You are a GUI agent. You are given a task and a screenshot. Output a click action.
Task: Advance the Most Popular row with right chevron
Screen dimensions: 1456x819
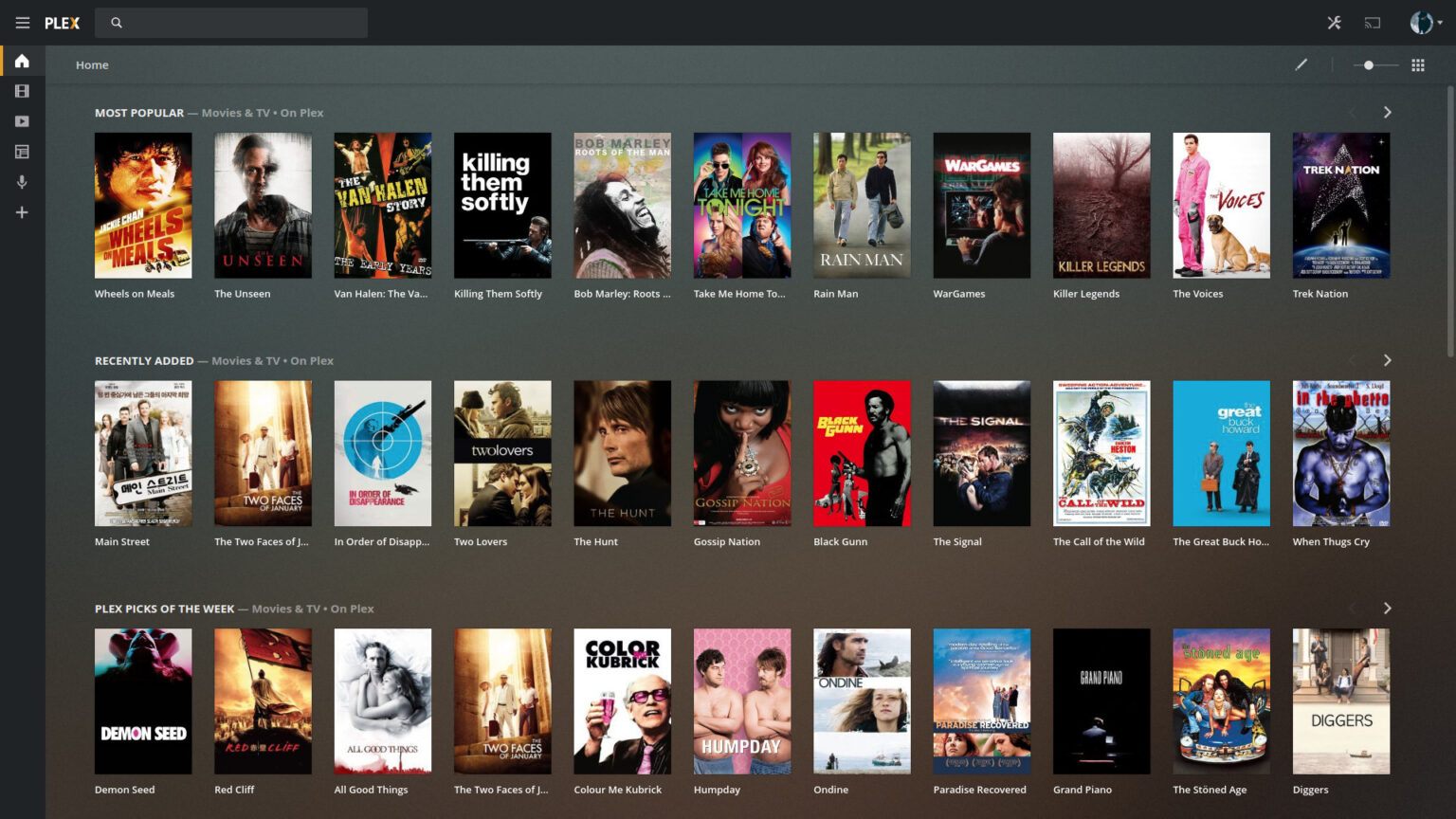pyautogui.click(x=1387, y=112)
